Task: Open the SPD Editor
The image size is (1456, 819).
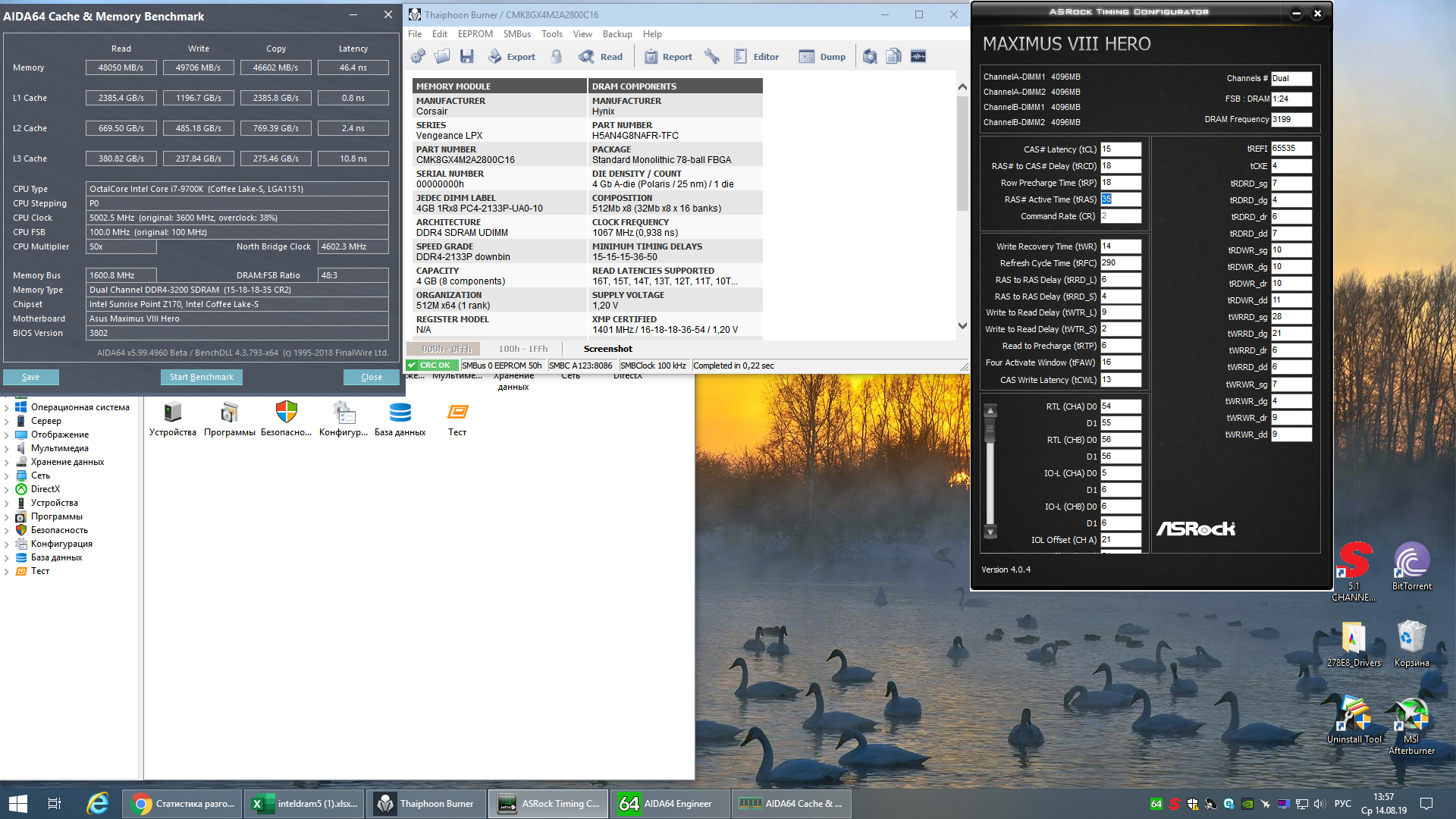Action: 756,56
